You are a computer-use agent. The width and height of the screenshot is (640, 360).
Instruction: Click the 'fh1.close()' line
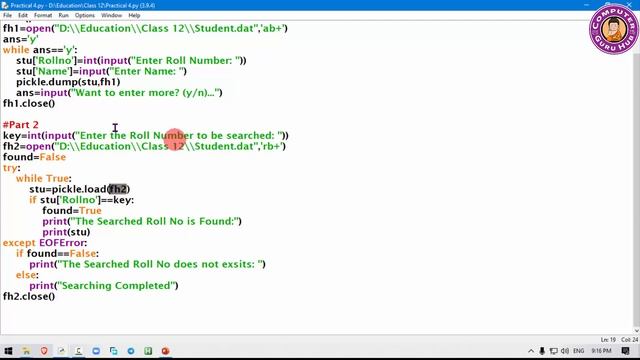pos(29,103)
